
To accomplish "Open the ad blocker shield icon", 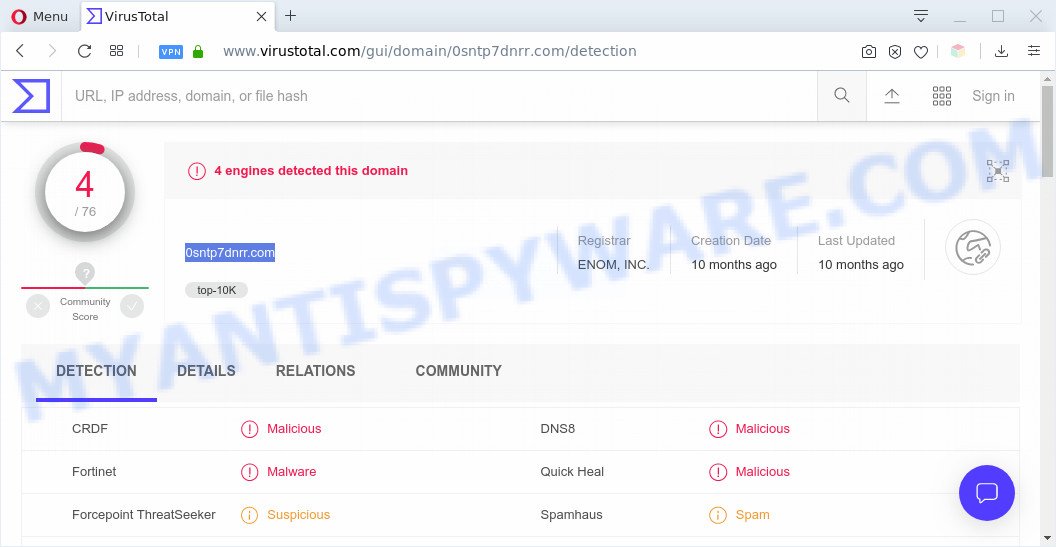I will pos(895,52).
